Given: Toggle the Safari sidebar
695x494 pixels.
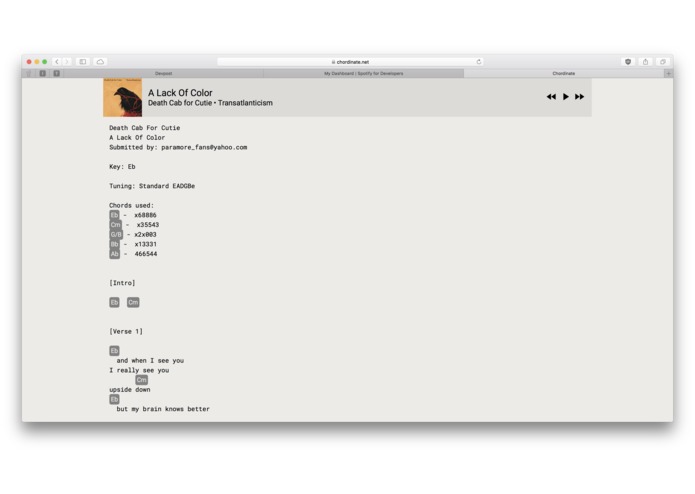Looking at the screenshot, I should 83,62.
